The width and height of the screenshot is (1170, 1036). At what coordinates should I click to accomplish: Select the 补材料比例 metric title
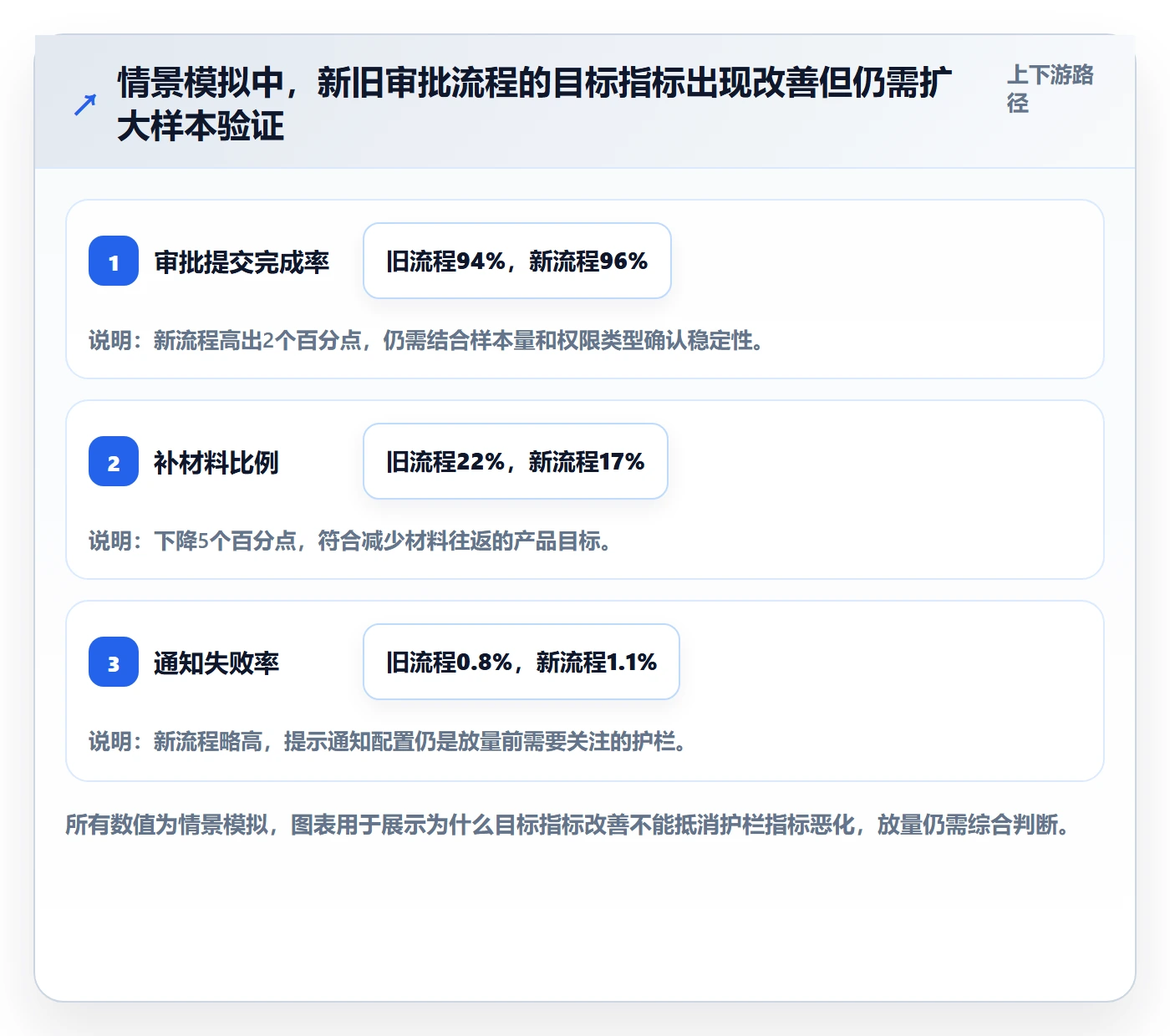(x=216, y=462)
